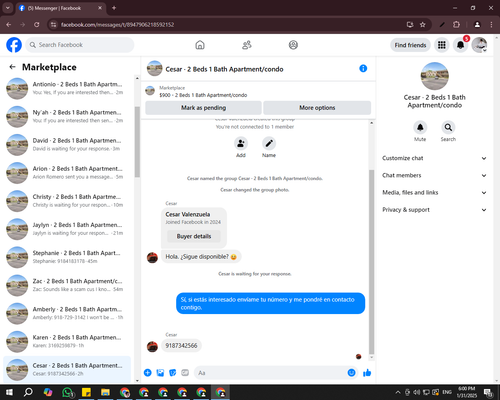Open the Facebook menu grid icon
Viewport: 500px width, 400px height.
coord(442,45)
